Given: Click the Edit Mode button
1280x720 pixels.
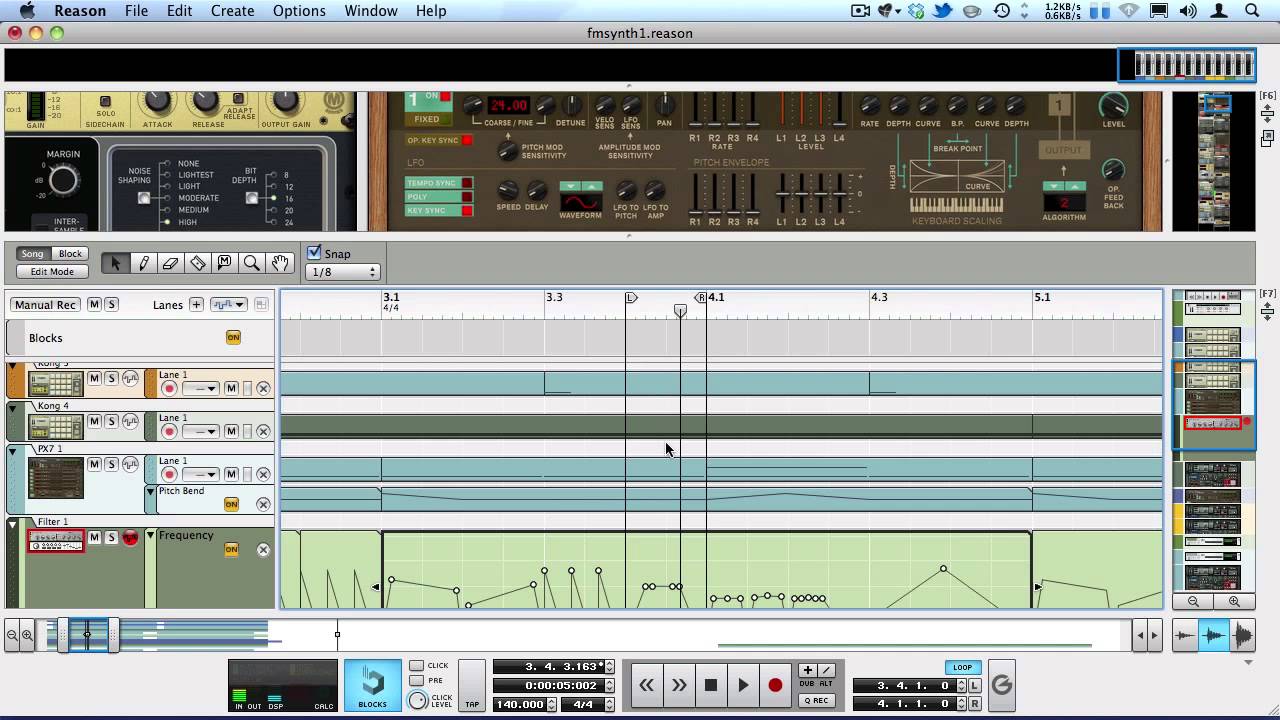Looking at the screenshot, I should click(52, 272).
